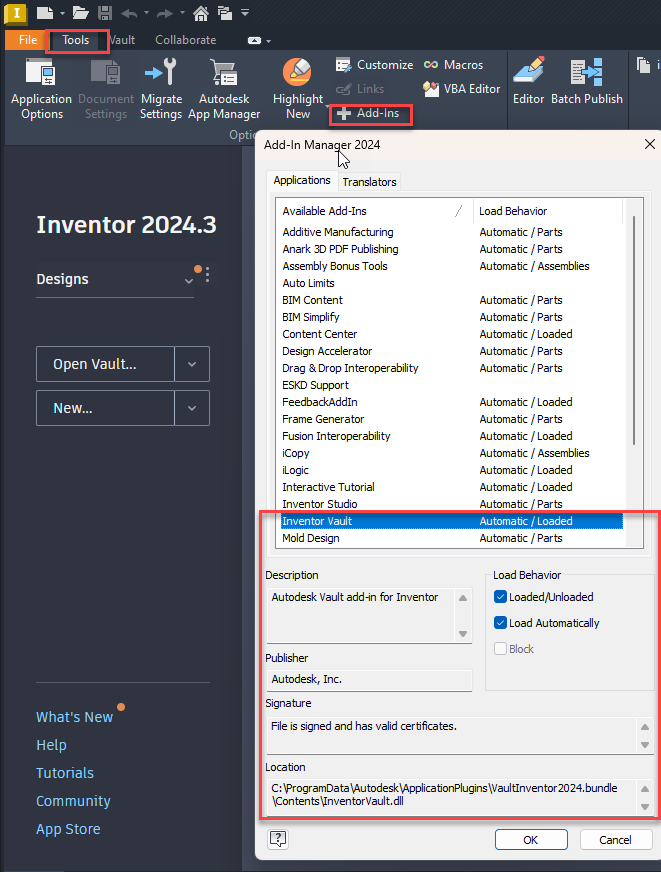
Task: Click the help question mark icon in dialog
Action: (278, 839)
